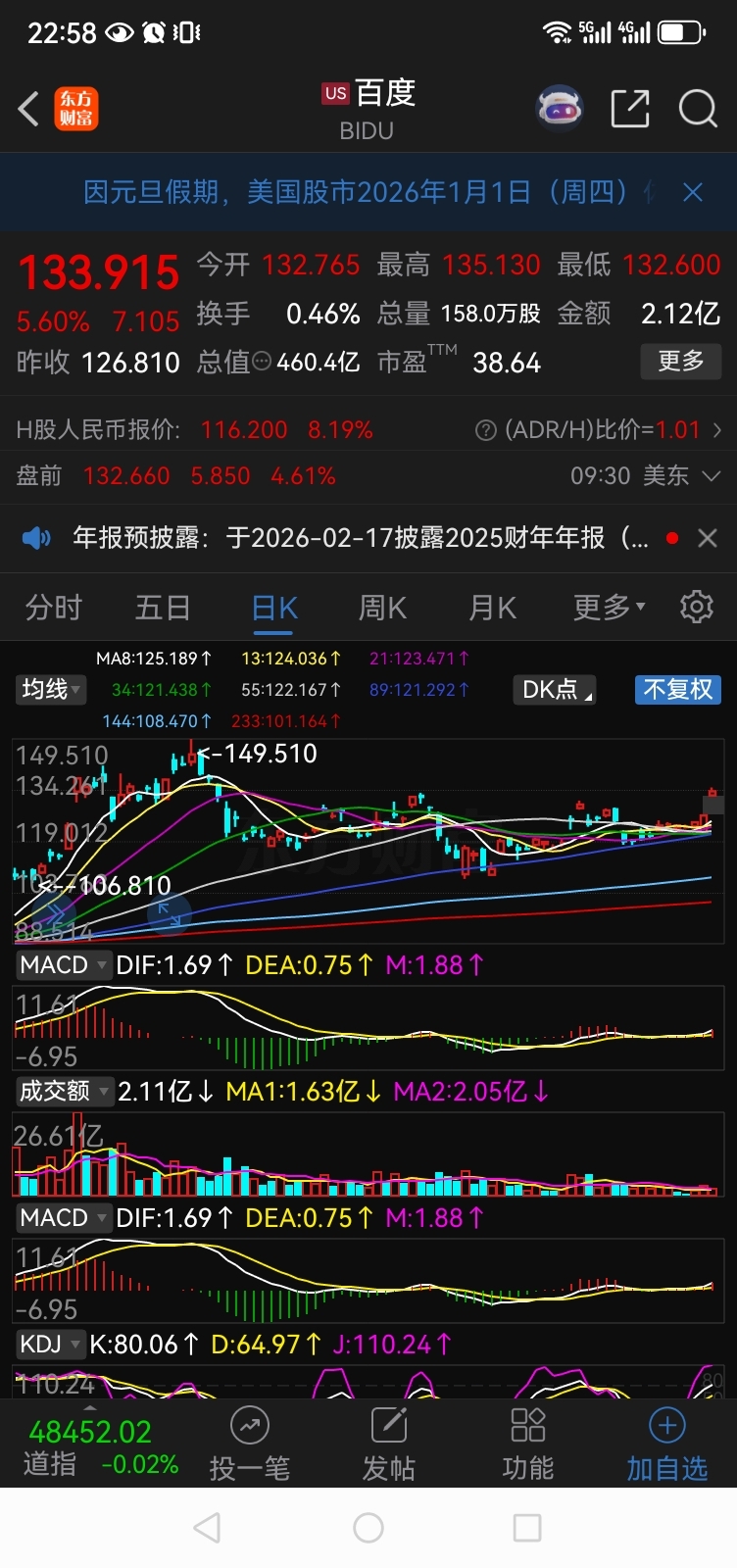Open the 东方财富 app logo
737x1568 pixels.
click(75, 109)
